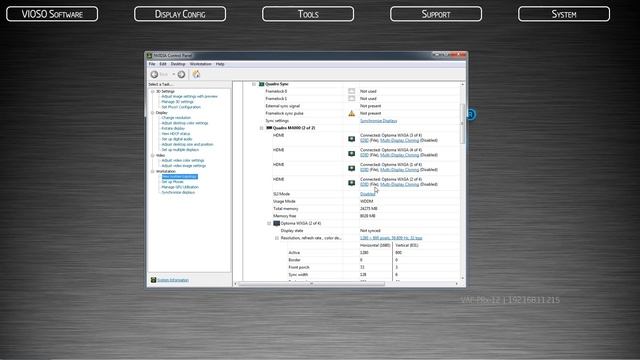Screen dimensions: 640x360
Task: Open the VIOSO Software top button
Action: pyautogui.click(x=52, y=14)
